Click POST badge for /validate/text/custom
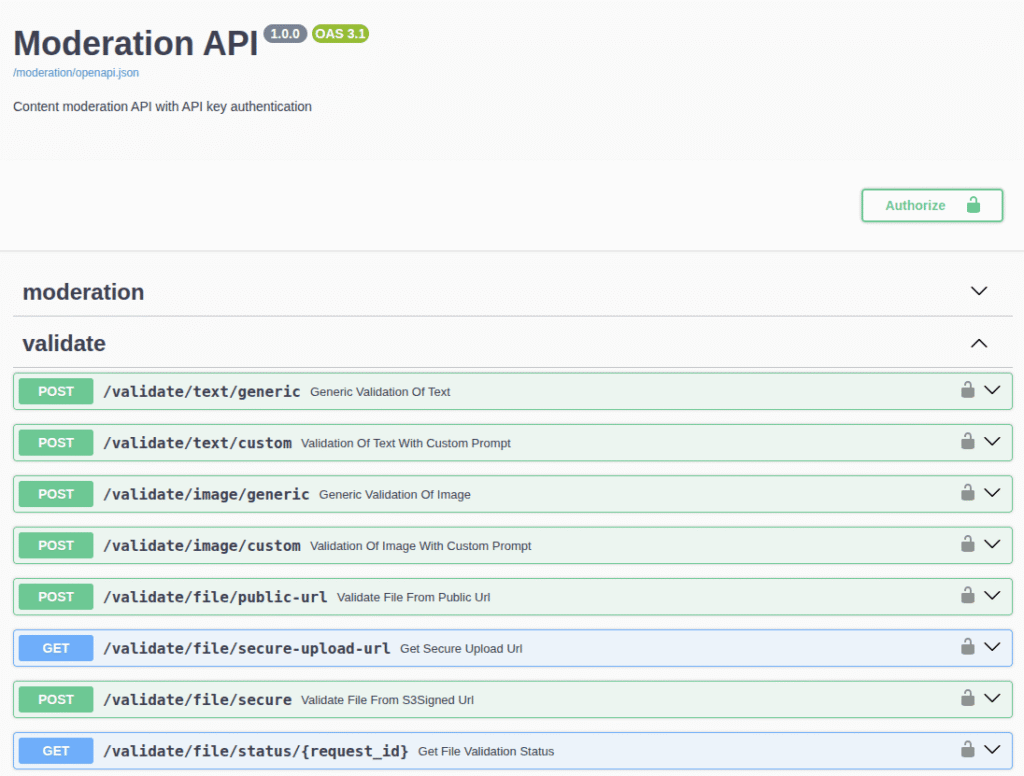The width and height of the screenshot is (1024, 776). 56,442
